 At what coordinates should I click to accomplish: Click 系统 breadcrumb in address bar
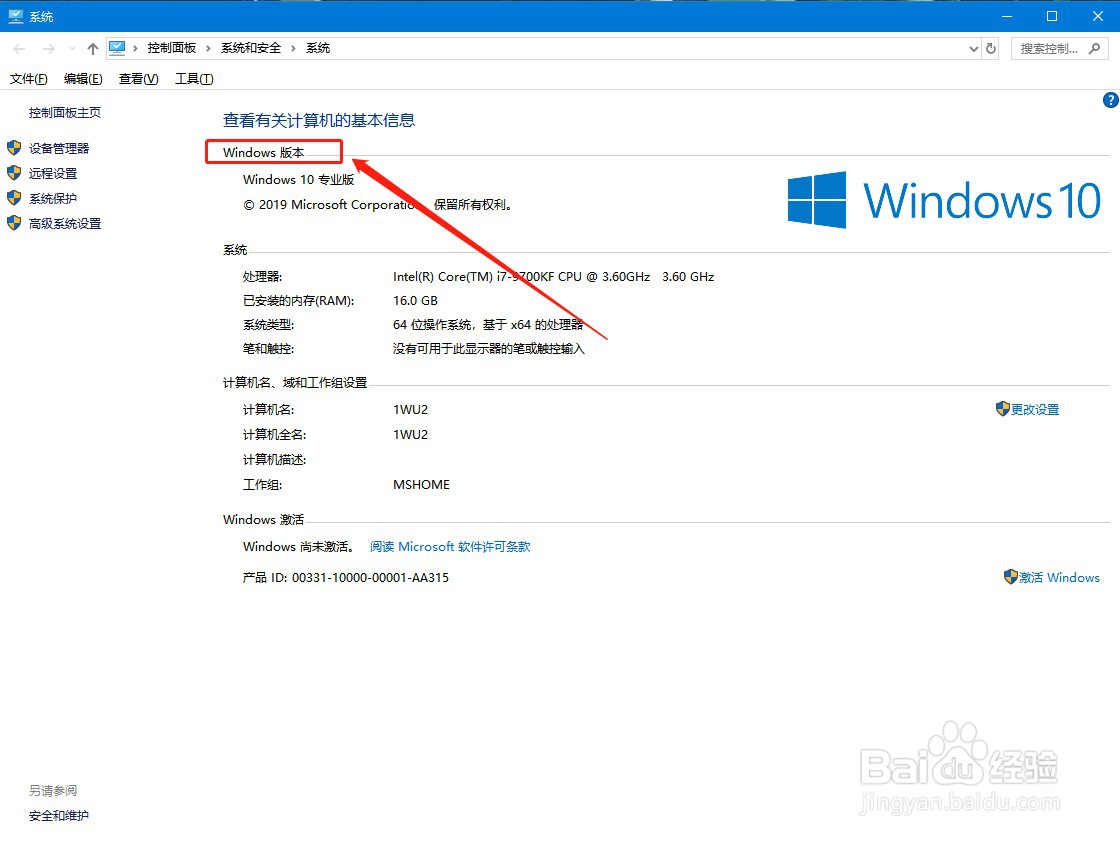(318, 48)
